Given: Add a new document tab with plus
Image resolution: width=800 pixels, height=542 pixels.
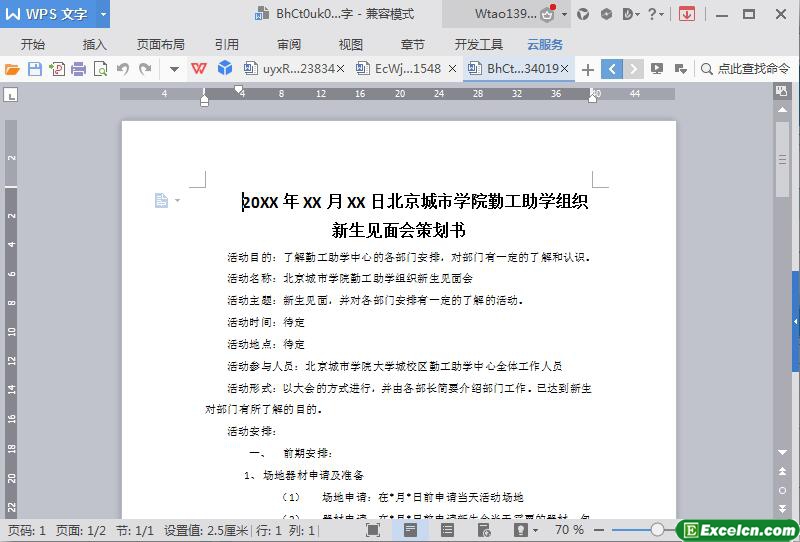Looking at the screenshot, I should [x=588, y=69].
